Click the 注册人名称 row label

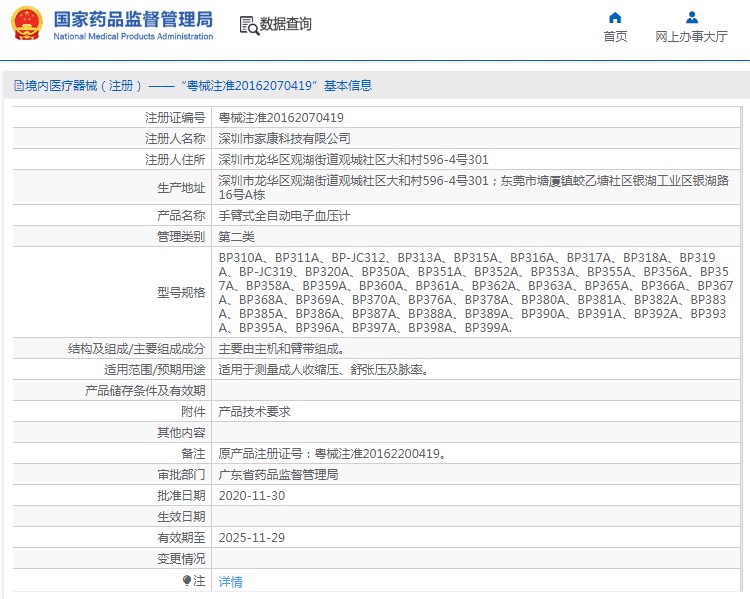tap(175, 139)
